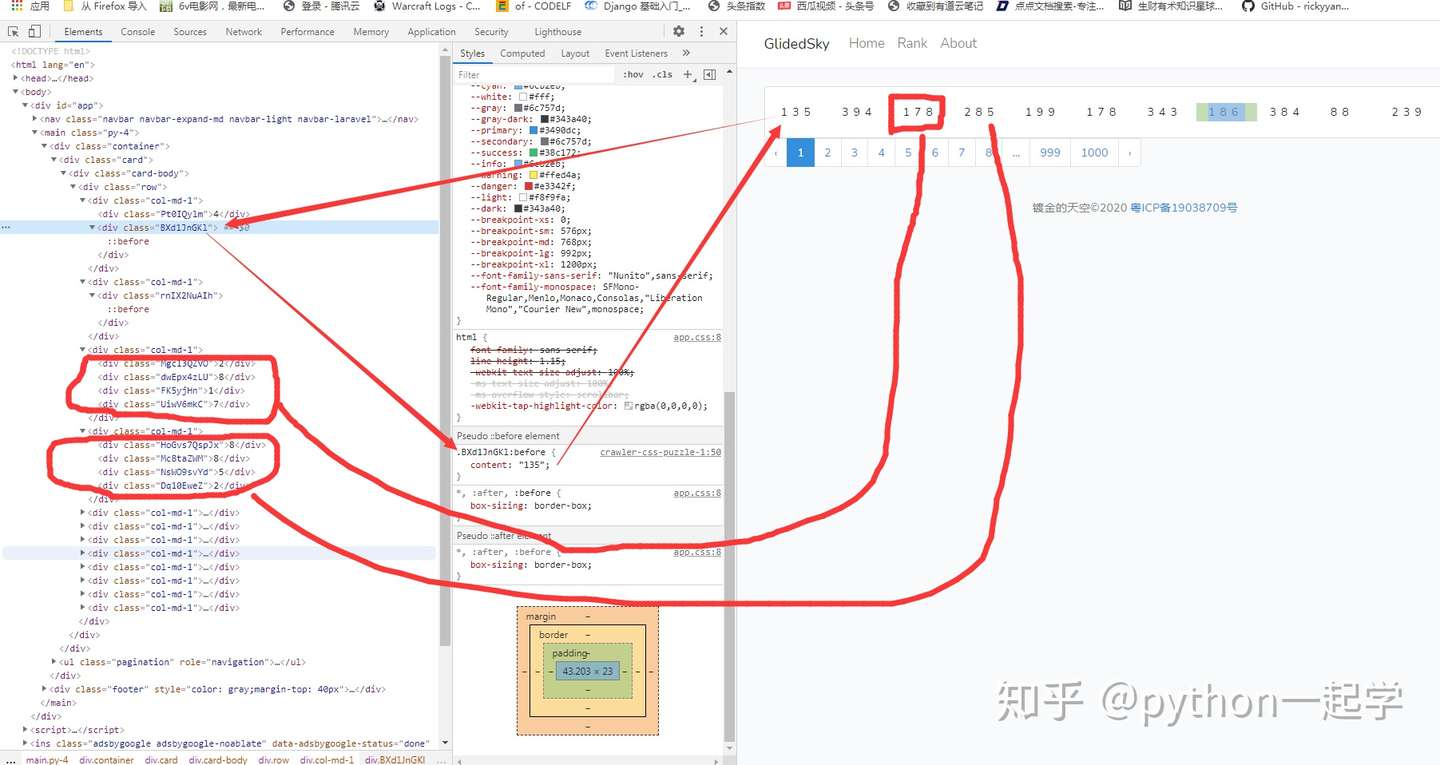
Task: Collapse the main py-4 element
Action: [34, 132]
